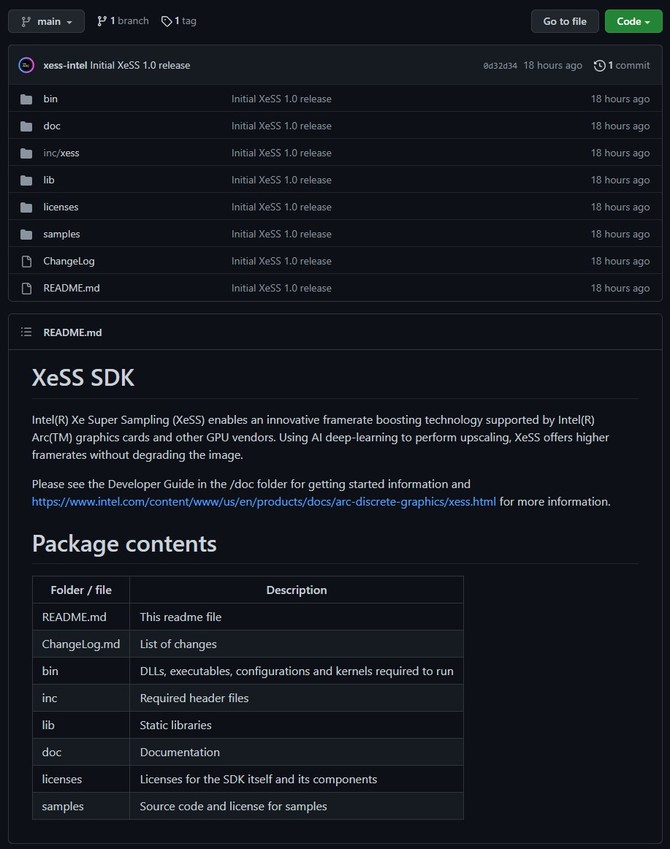Click the XeSS SDK heading
The height and width of the screenshot is (849, 670).
pyautogui.click(x=83, y=377)
